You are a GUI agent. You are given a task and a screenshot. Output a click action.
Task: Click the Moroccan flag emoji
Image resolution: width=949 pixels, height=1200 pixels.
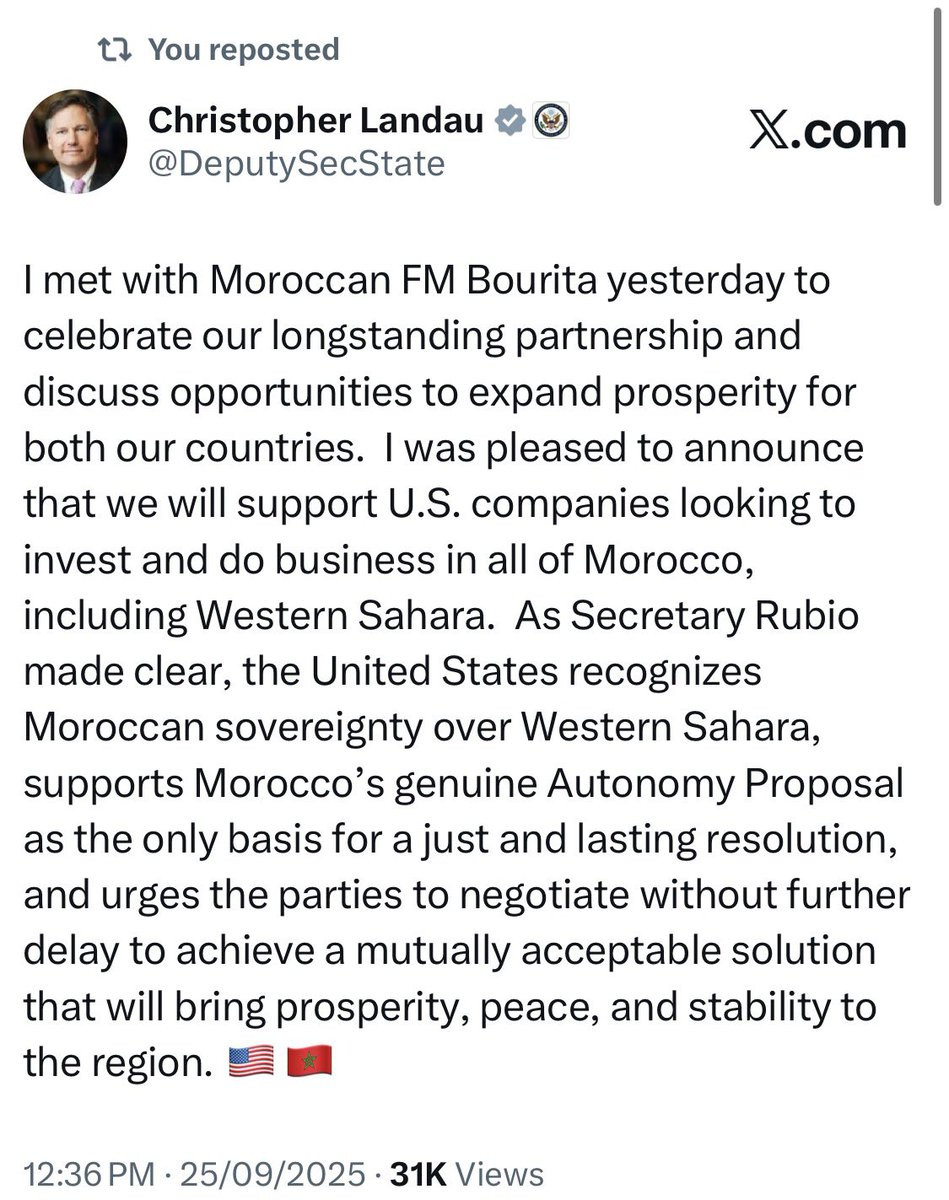(x=310, y=1060)
